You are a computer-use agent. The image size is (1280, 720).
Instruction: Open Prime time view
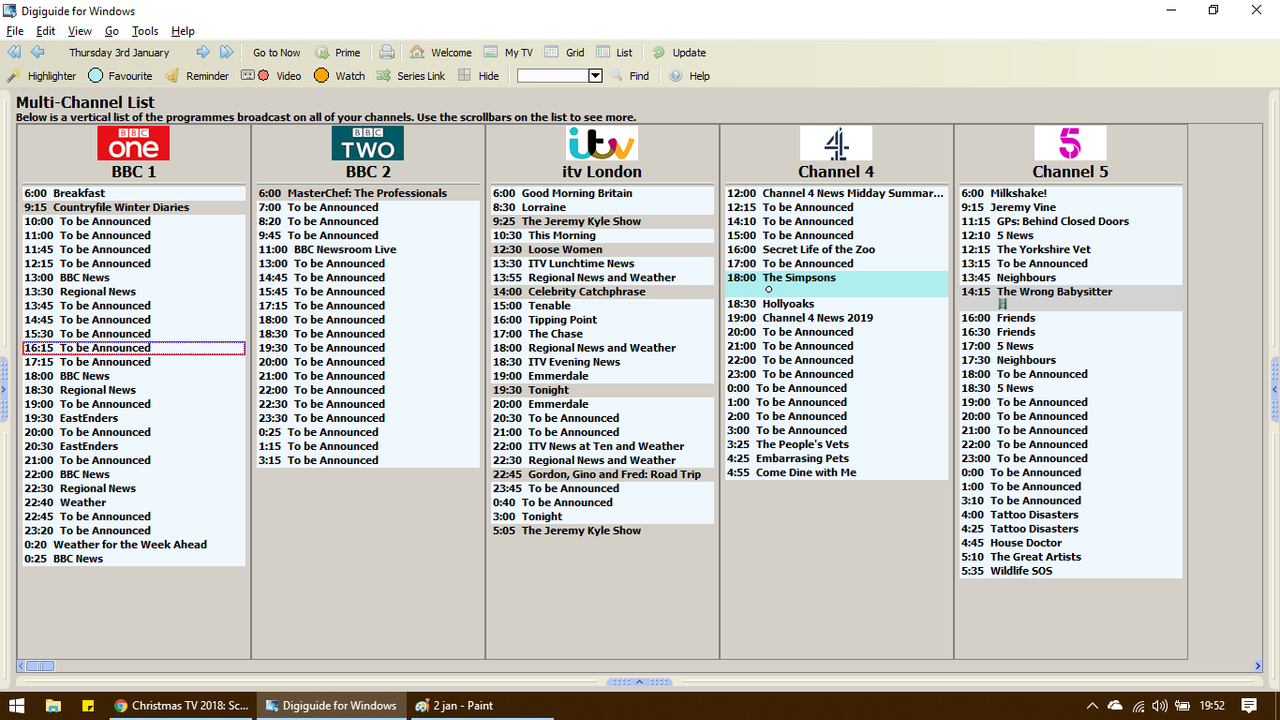point(338,53)
